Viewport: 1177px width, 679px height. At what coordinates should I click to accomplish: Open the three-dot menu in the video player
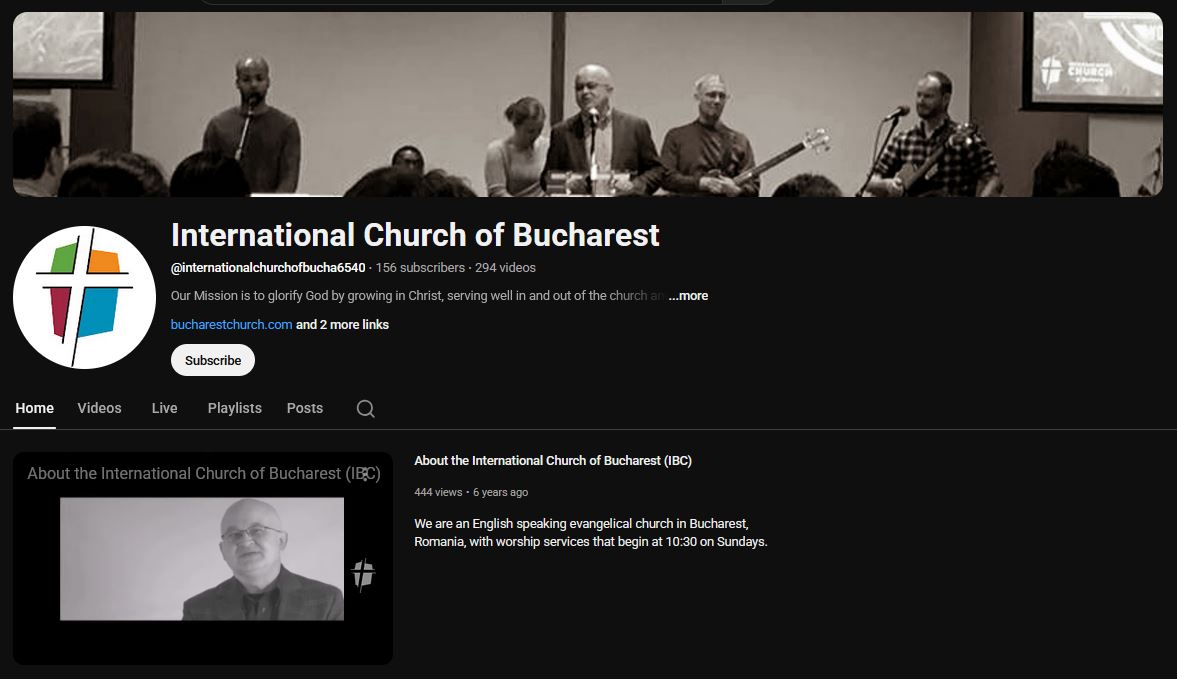click(x=366, y=474)
